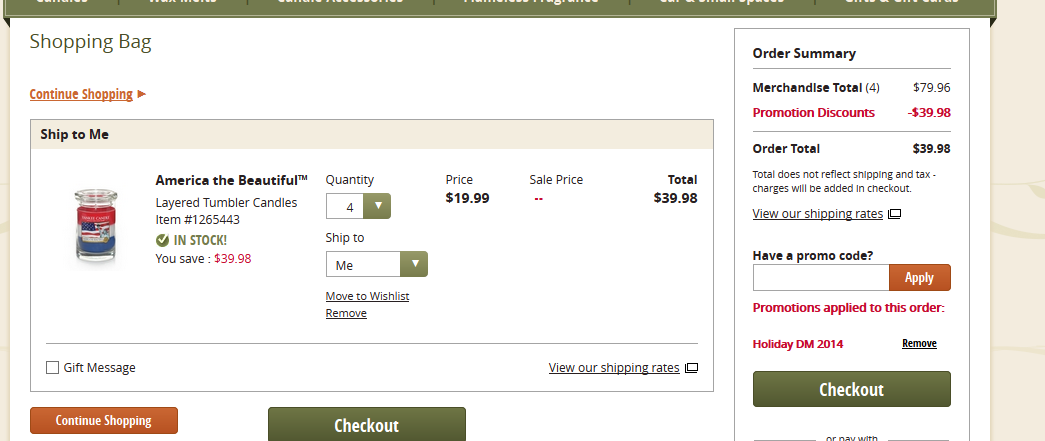The image size is (1045, 441).
Task: Click popup icon beside cart shipping rates
Action: click(691, 368)
